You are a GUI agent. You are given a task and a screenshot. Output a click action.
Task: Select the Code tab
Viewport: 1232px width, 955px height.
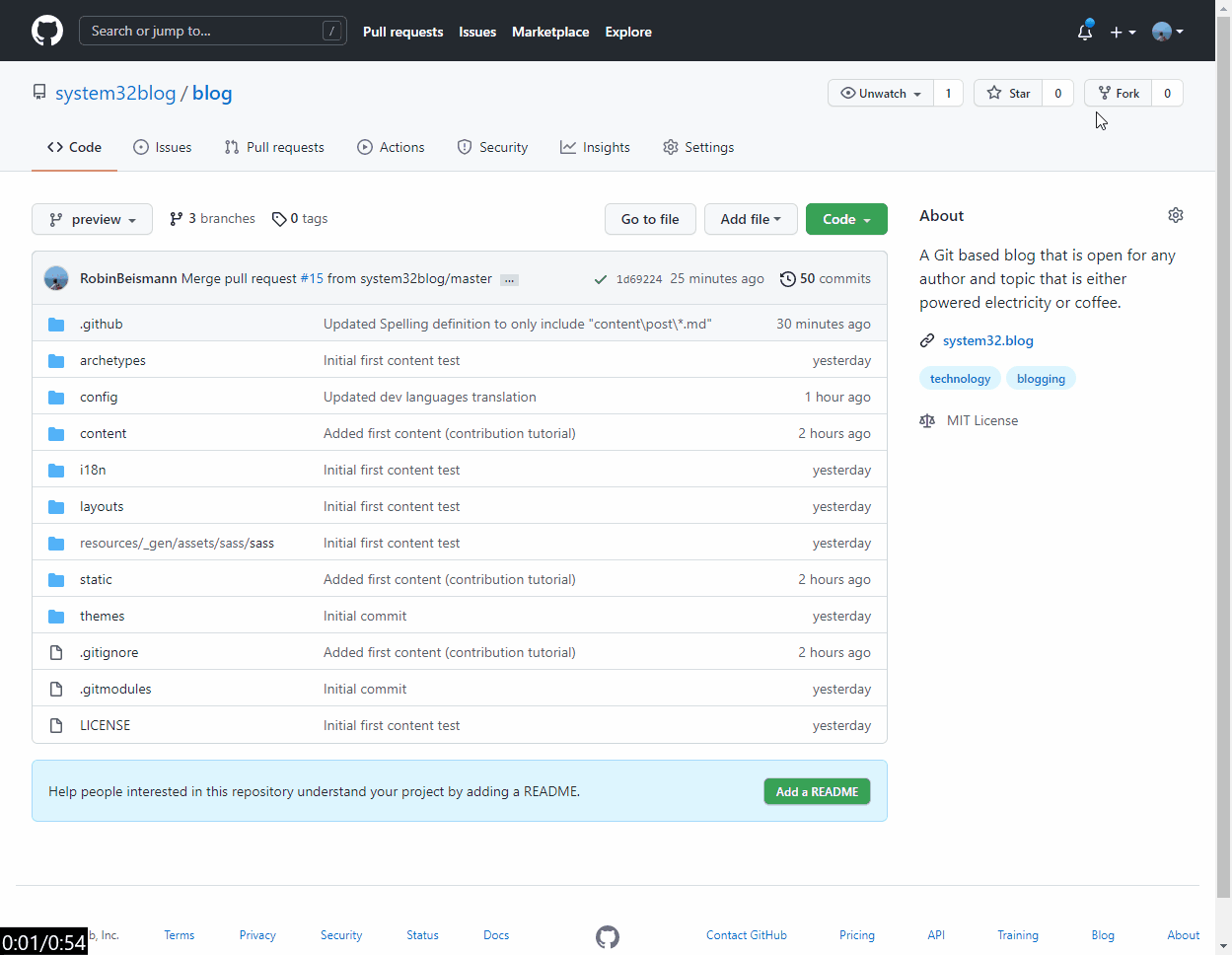74,147
